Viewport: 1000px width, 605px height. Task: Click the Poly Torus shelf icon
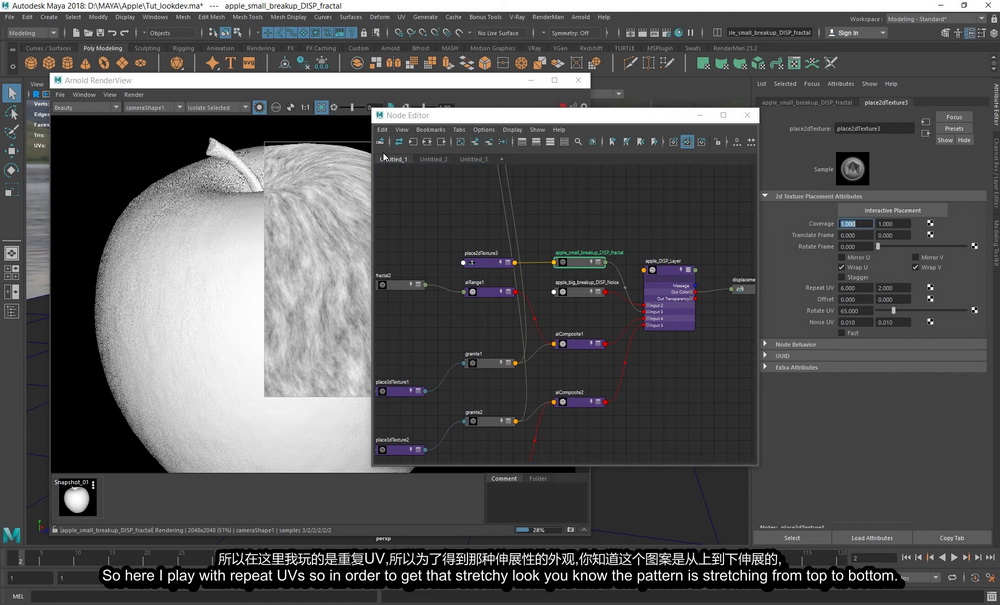point(103,63)
